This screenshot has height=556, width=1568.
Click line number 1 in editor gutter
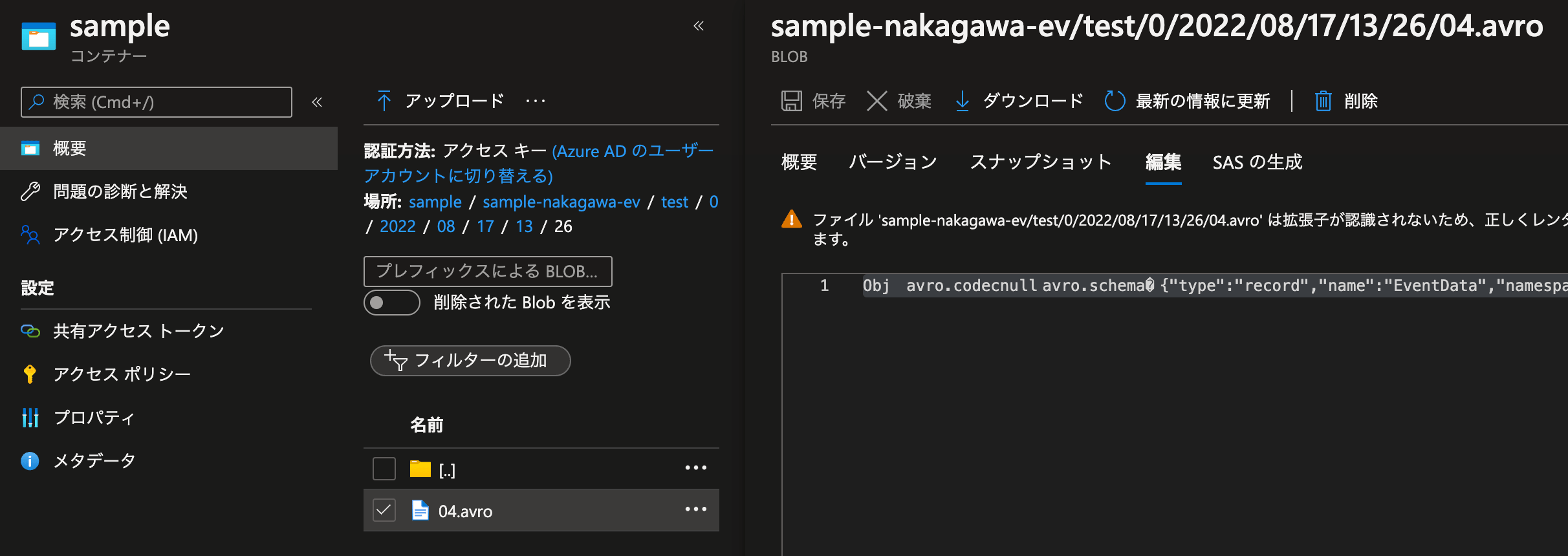pyautogui.click(x=824, y=286)
